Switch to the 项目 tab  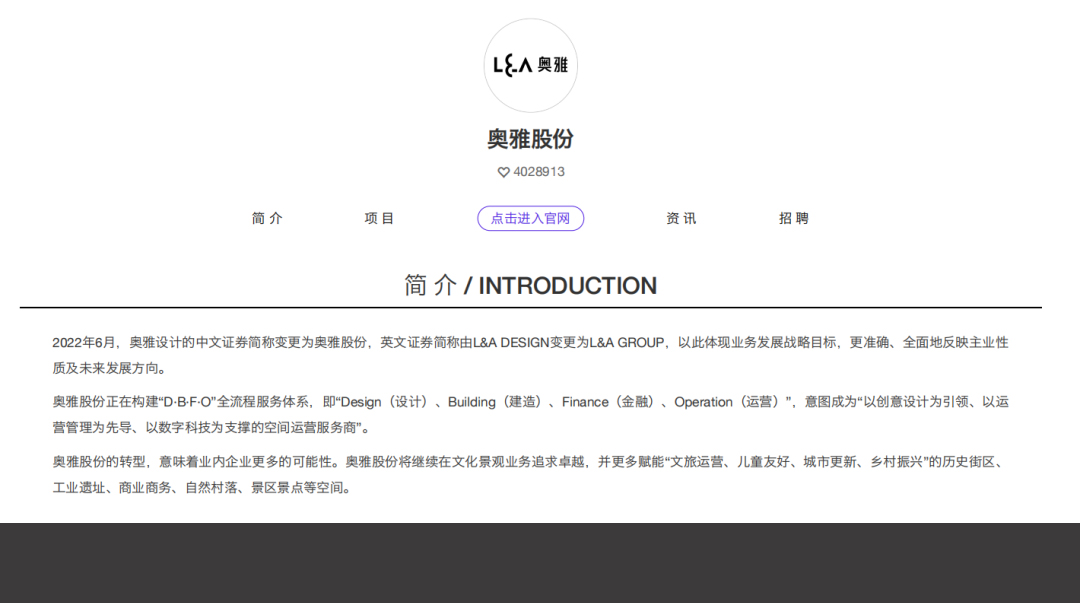click(380, 218)
